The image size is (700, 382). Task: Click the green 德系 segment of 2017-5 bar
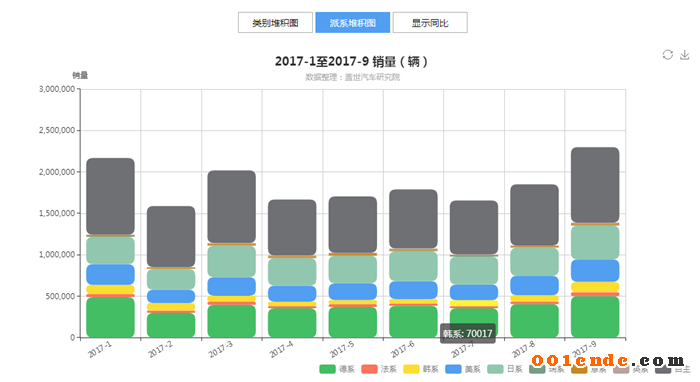coord(353,322)
